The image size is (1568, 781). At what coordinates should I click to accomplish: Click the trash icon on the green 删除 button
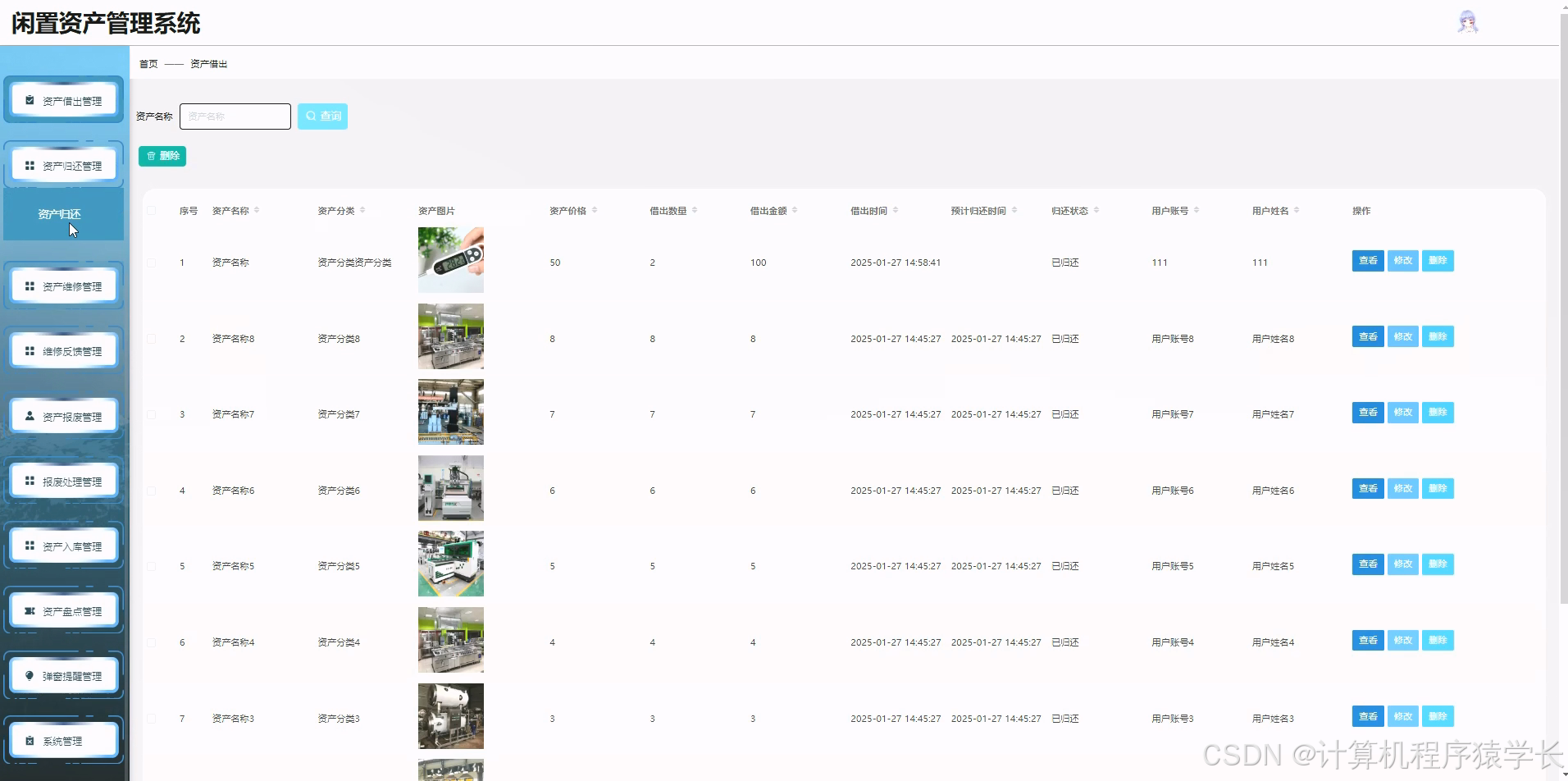tap(151, 156)
